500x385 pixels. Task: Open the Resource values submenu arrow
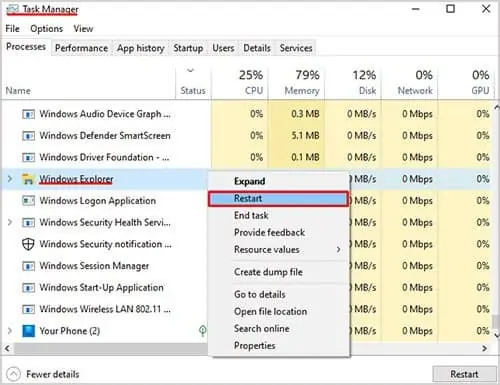(x=338, y=250)
